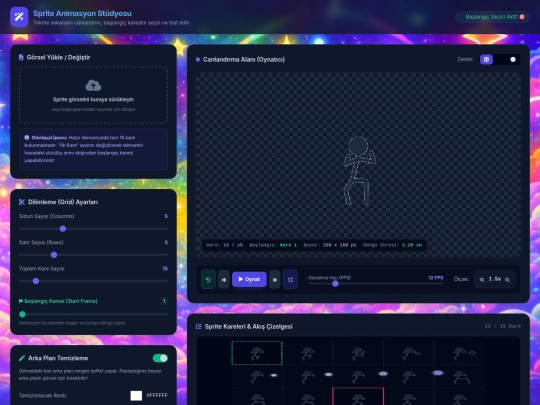Image resolution: width=540 pixels, height=405 pixels.
Task: Click the 1.5x scale value
Action: click(495, 279)
